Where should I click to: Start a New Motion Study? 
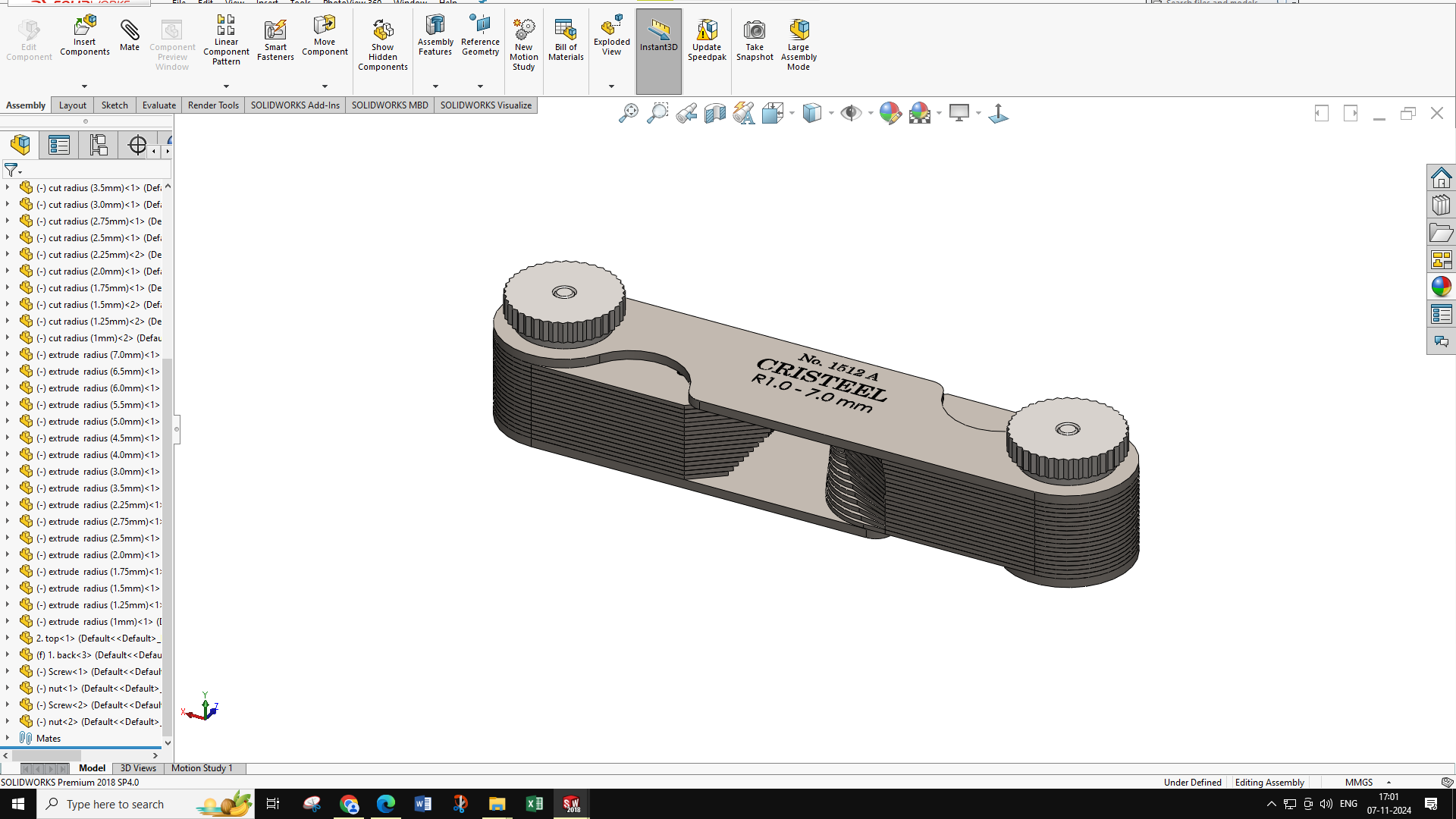tap(523, 45)
